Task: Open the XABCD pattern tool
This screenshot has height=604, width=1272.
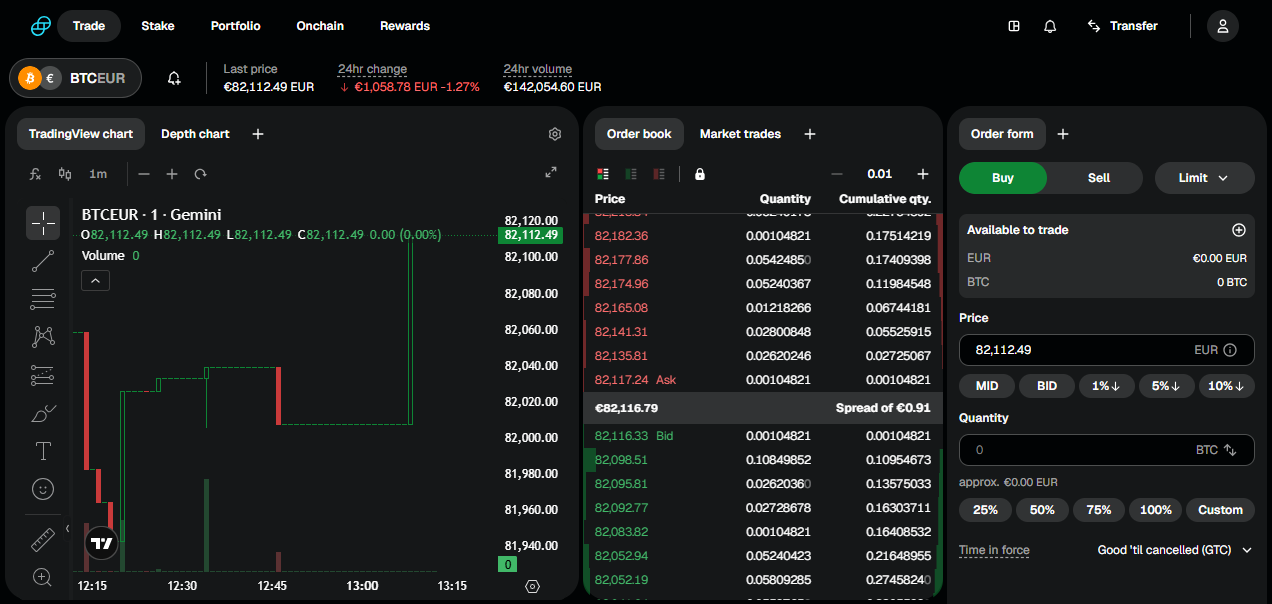Action: coord(42,337)
